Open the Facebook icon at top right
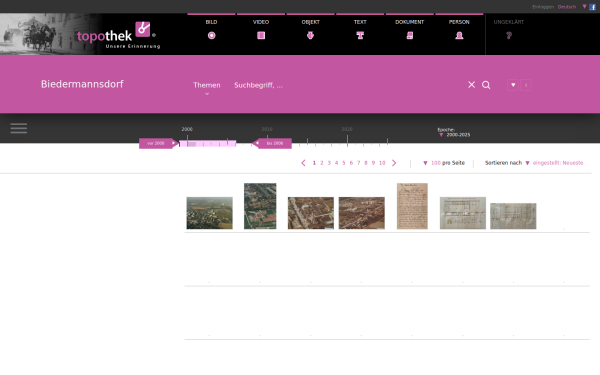 [592, 7]
